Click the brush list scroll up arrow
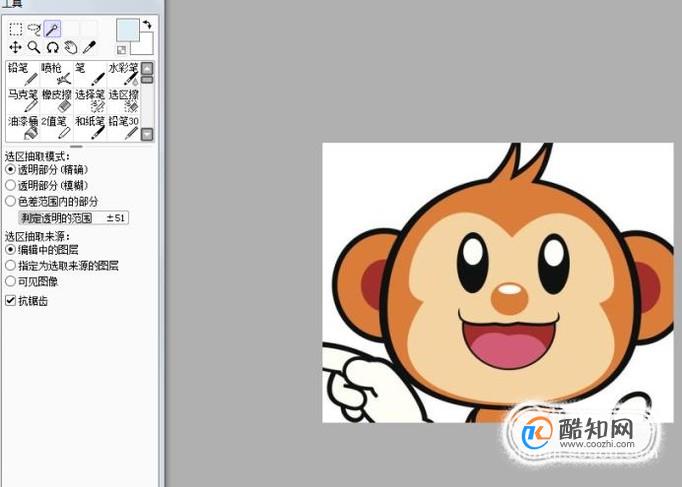 coord(147,68)
